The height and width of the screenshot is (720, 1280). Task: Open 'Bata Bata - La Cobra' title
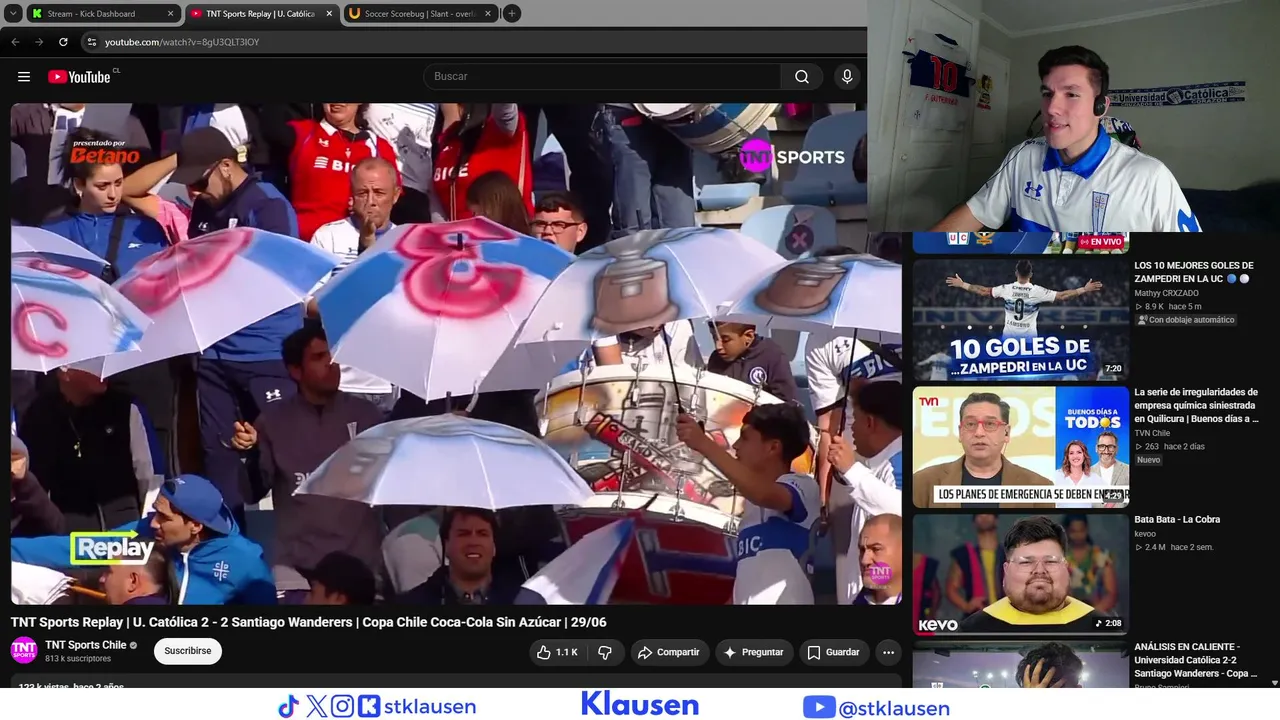[1177, 520]
